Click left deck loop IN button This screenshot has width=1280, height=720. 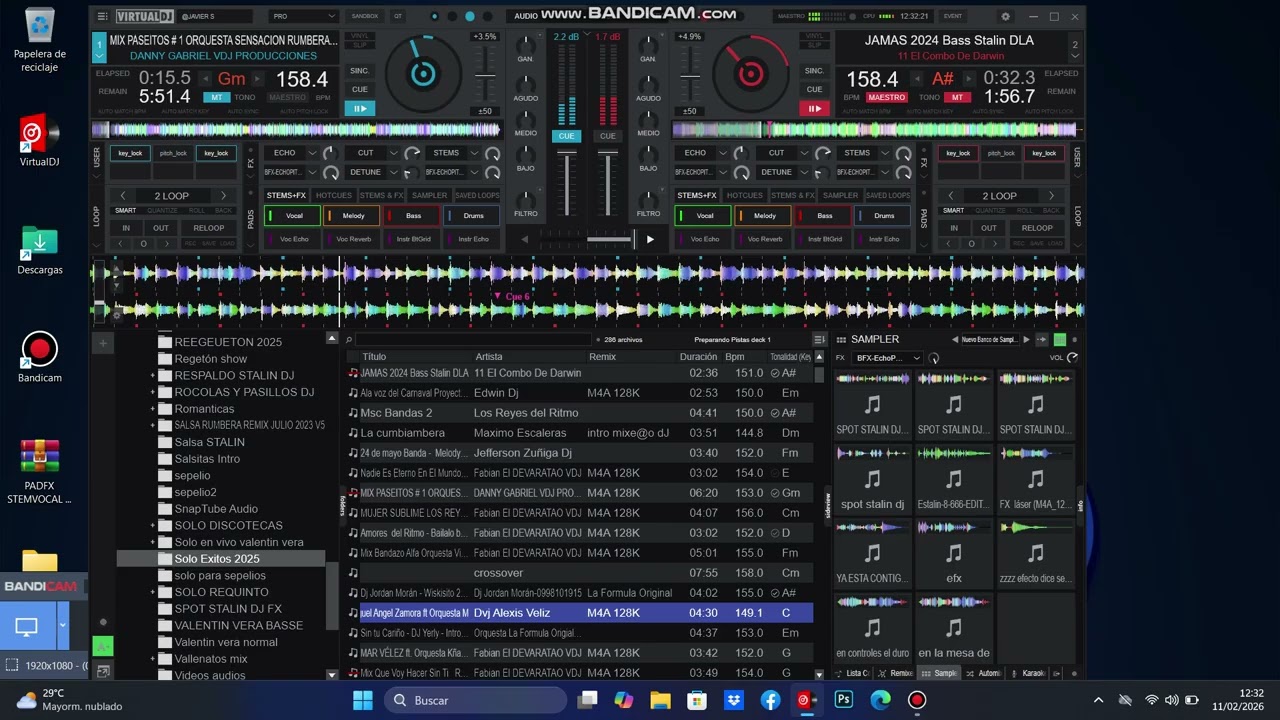click(126, 228)
